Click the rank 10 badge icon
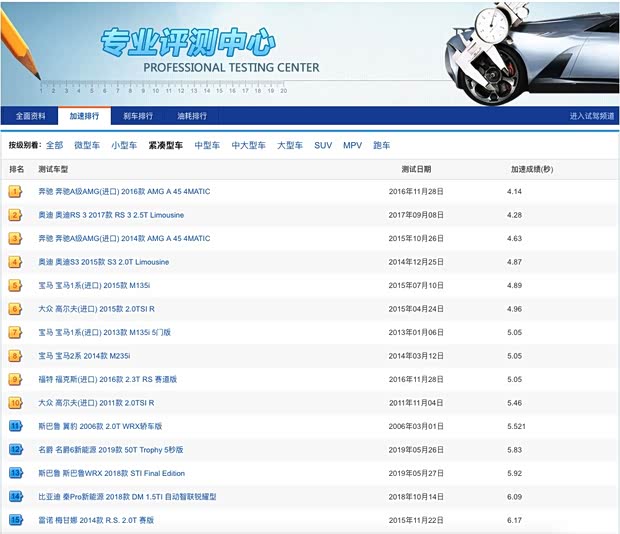The width and height of the screenshot is (620, 534). (x=15, y=403)
